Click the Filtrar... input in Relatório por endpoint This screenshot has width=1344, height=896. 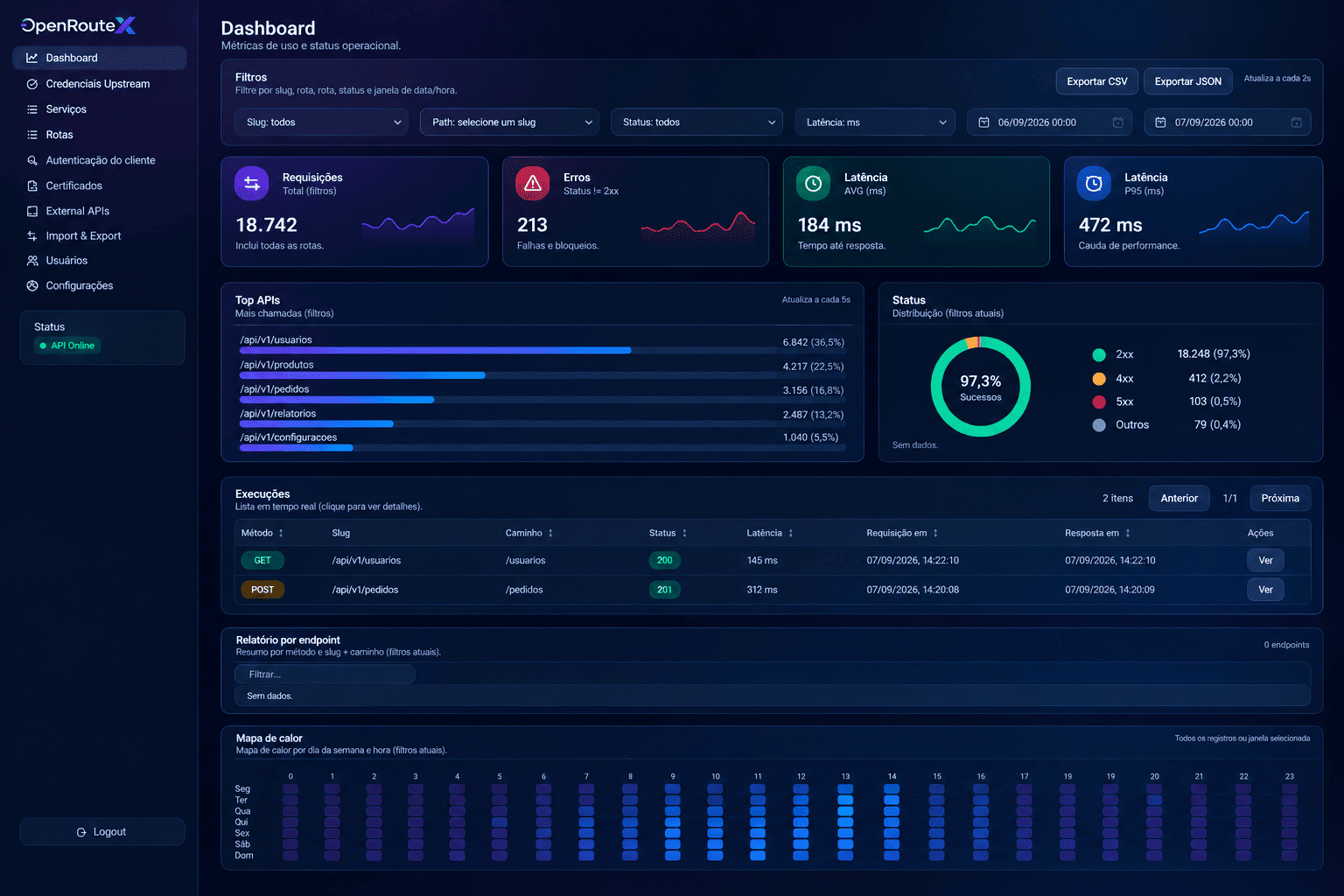[x=325, y=675]
